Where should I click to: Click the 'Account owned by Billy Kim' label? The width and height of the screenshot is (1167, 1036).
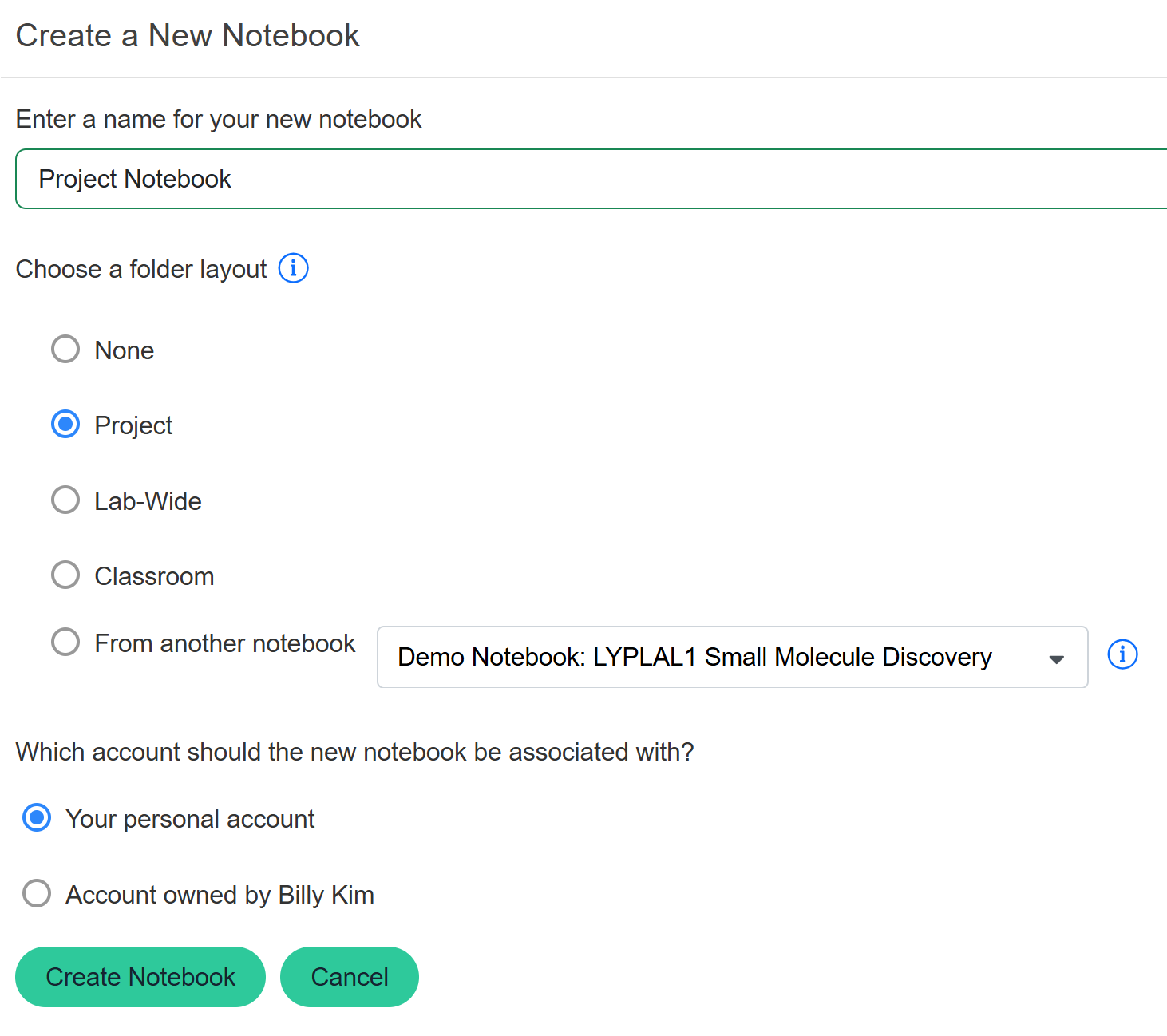coord(220,895)
